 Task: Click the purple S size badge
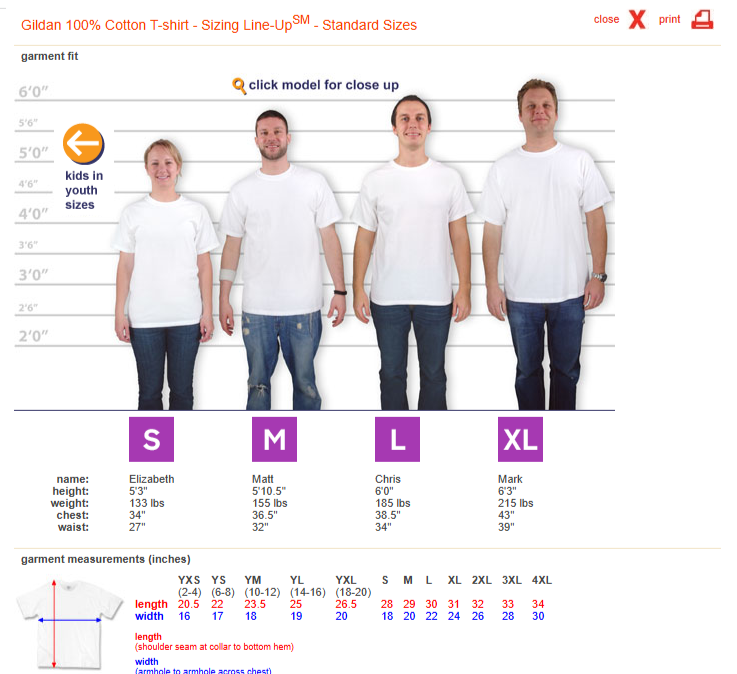click(151, 439)
